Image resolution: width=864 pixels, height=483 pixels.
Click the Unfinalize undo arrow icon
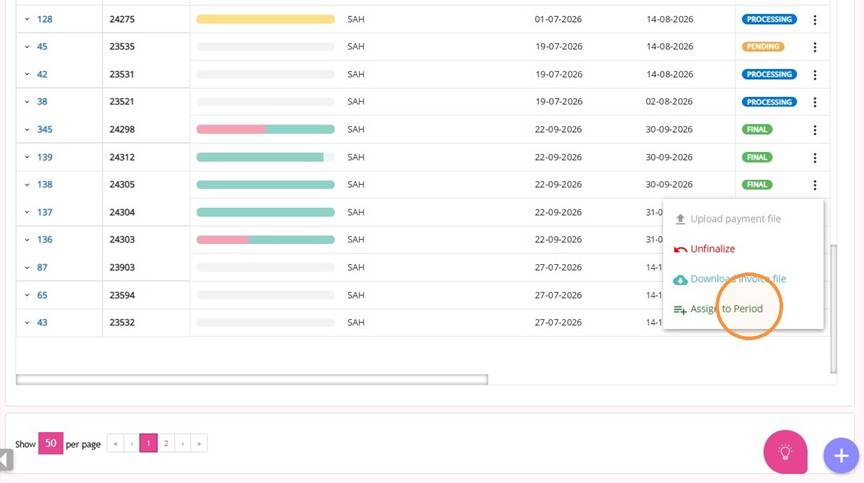(x=680, y=249)
